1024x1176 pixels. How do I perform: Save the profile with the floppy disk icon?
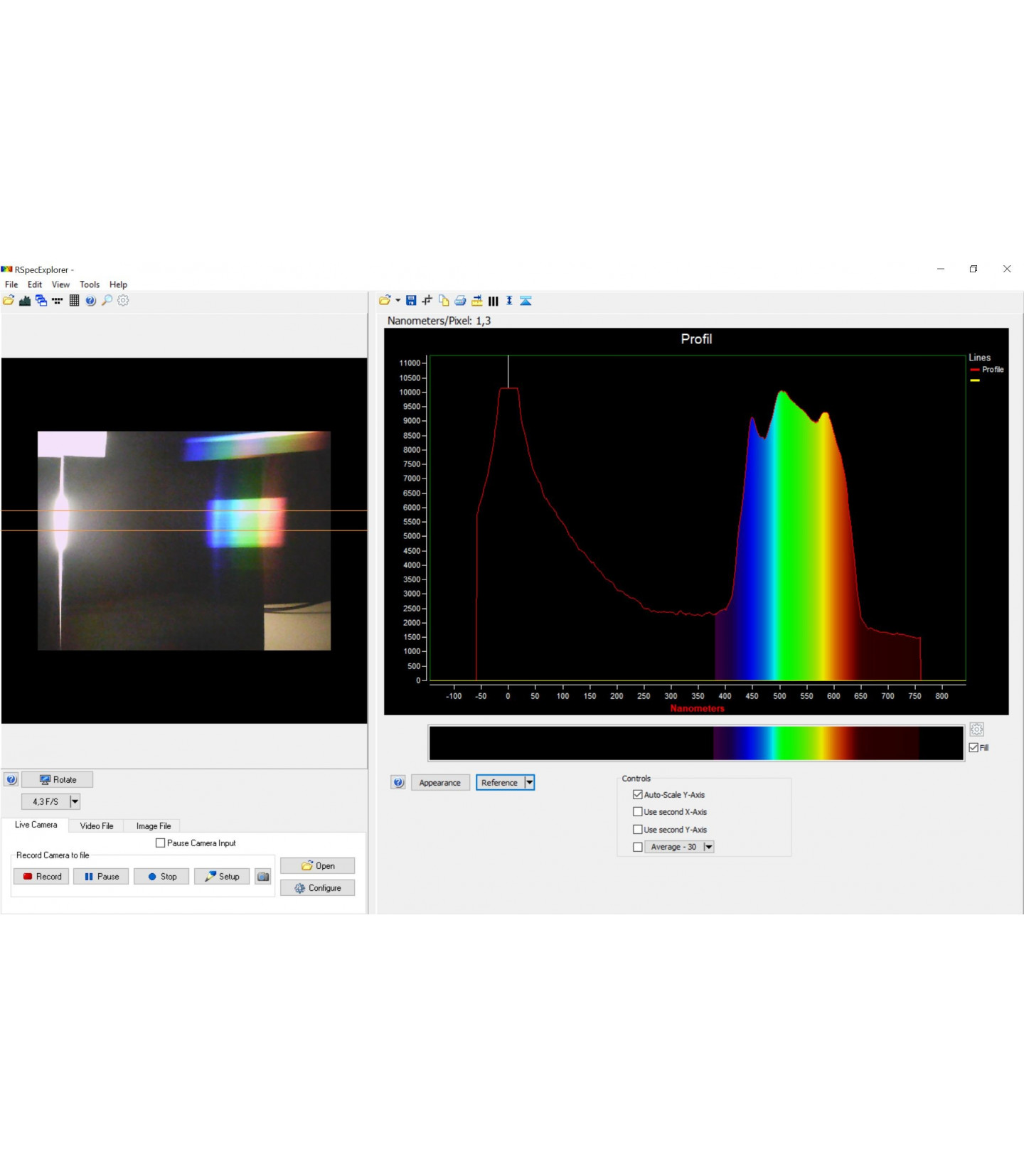point(411,301)
